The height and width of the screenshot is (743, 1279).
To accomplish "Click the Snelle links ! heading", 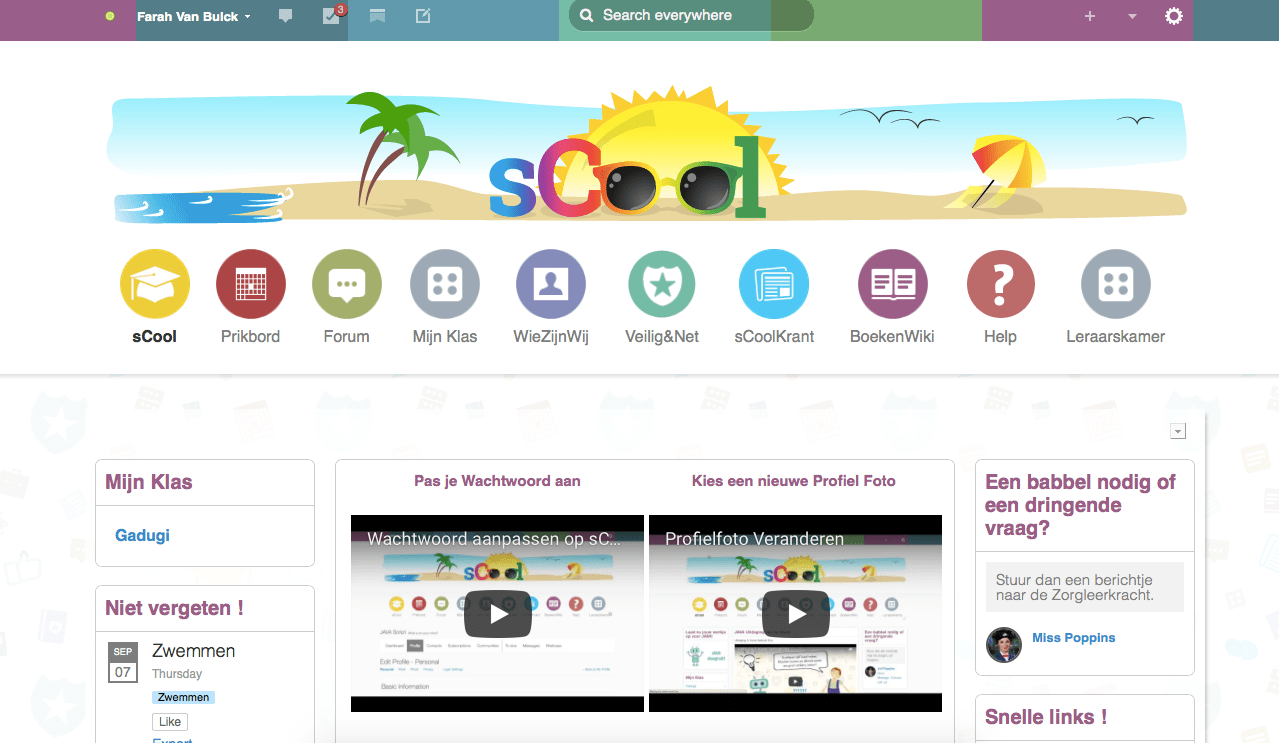I will (x=1046, y=717).
